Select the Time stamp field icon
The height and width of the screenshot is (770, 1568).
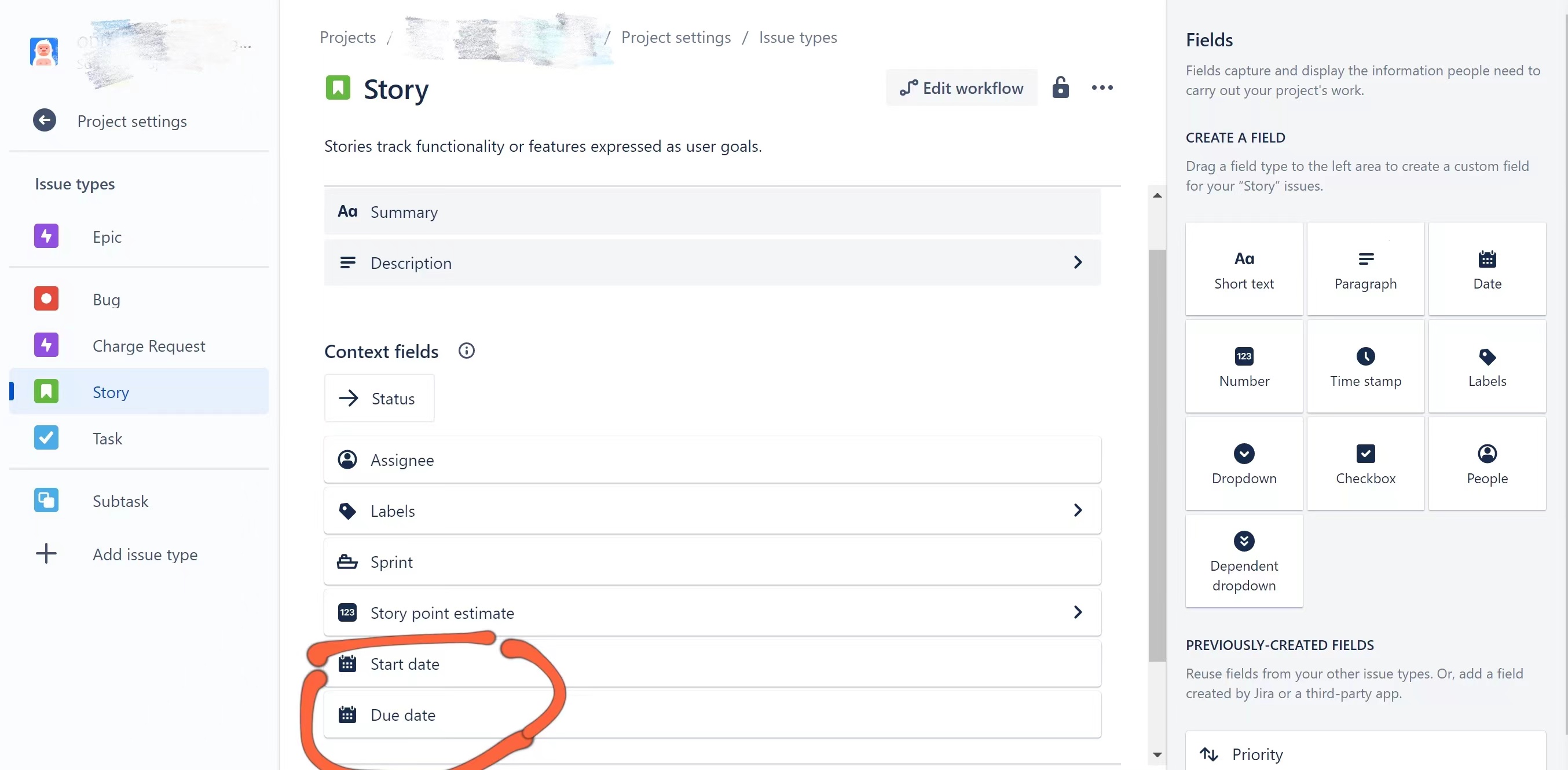[1365, 356]
